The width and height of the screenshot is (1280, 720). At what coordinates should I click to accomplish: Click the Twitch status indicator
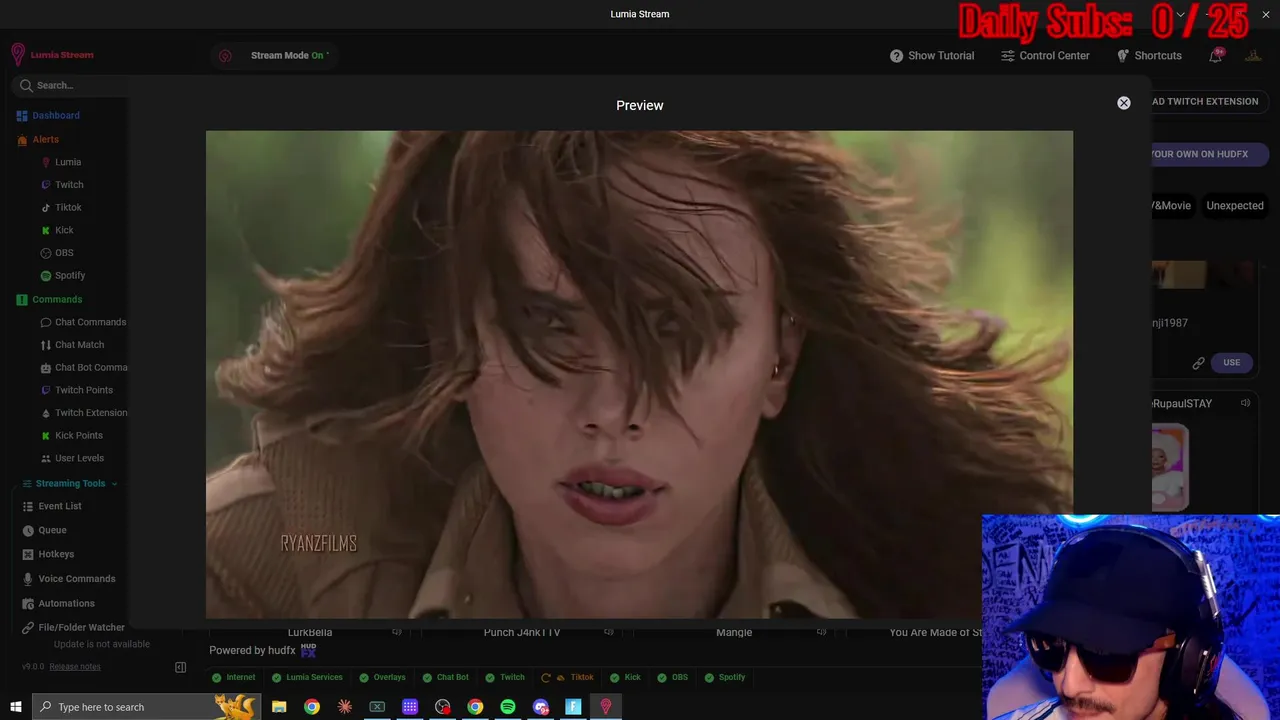click(505, 677)
